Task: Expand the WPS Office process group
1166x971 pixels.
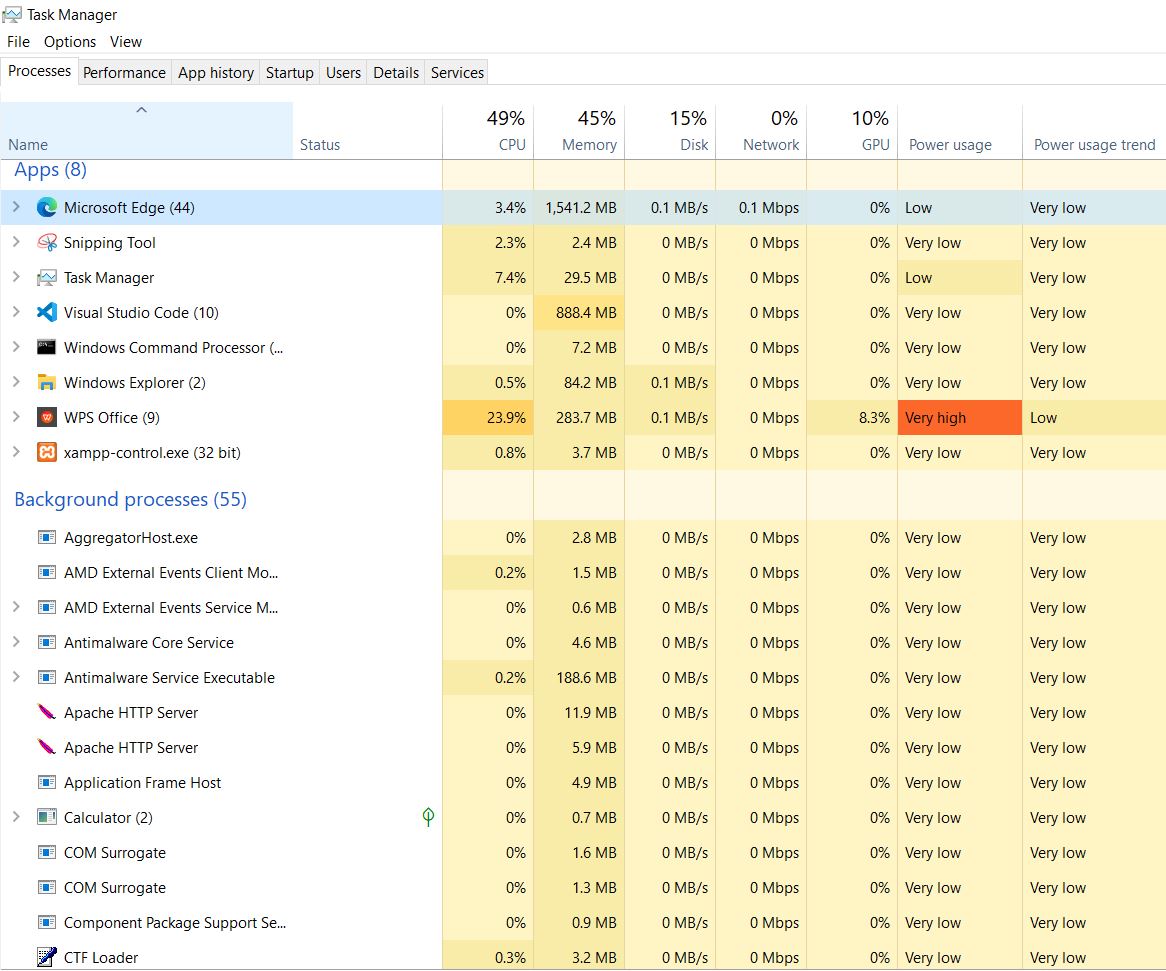Action: coord(16,418)
